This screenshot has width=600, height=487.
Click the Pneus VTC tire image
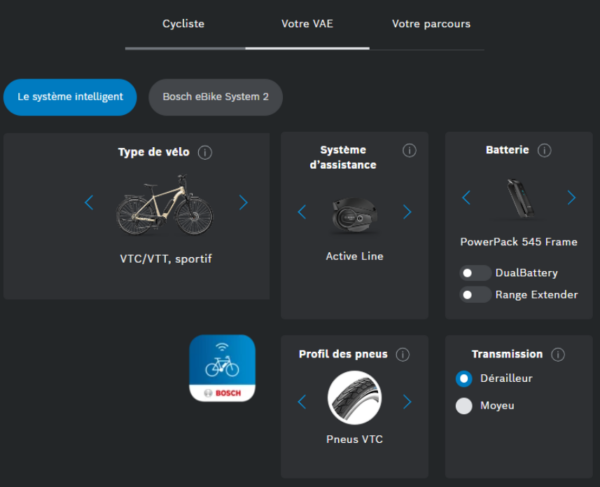coord(355,397)
